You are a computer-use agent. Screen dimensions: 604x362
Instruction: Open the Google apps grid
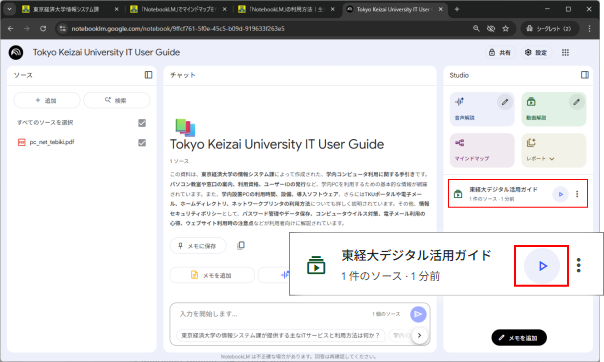(x=565, y=52)
